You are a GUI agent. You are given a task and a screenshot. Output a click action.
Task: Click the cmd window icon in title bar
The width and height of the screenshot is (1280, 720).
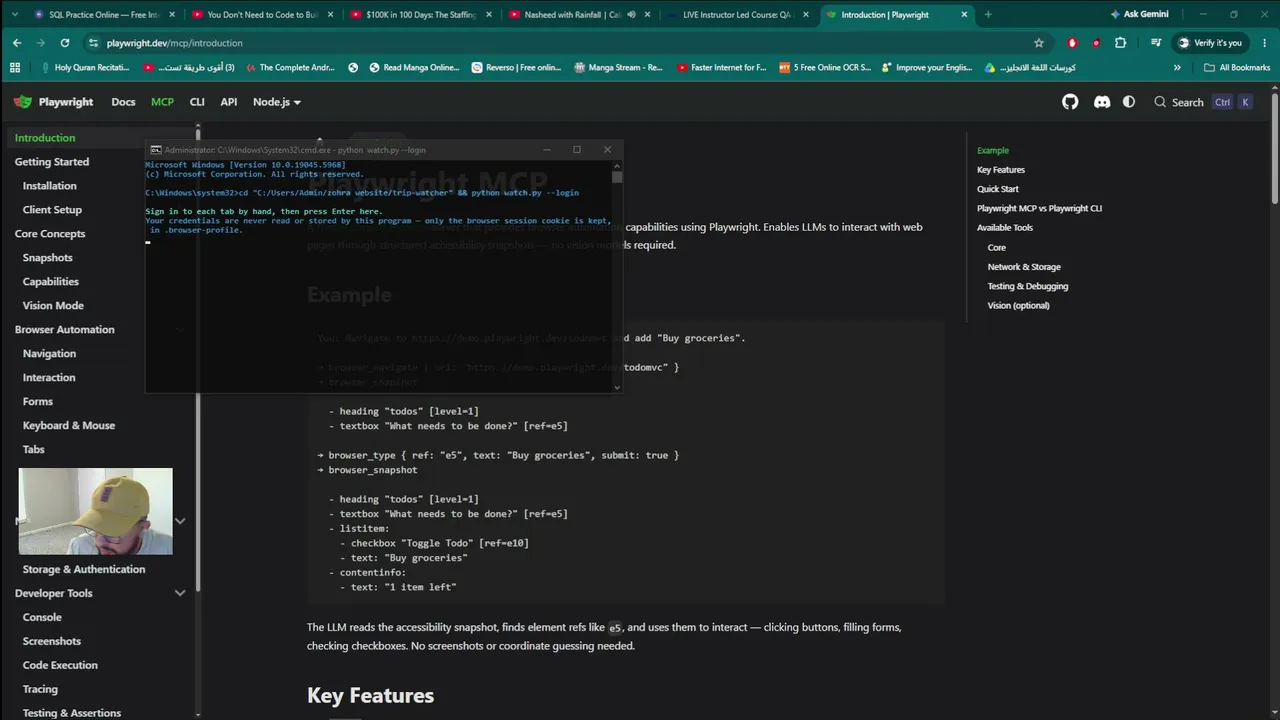coord(156,150)
